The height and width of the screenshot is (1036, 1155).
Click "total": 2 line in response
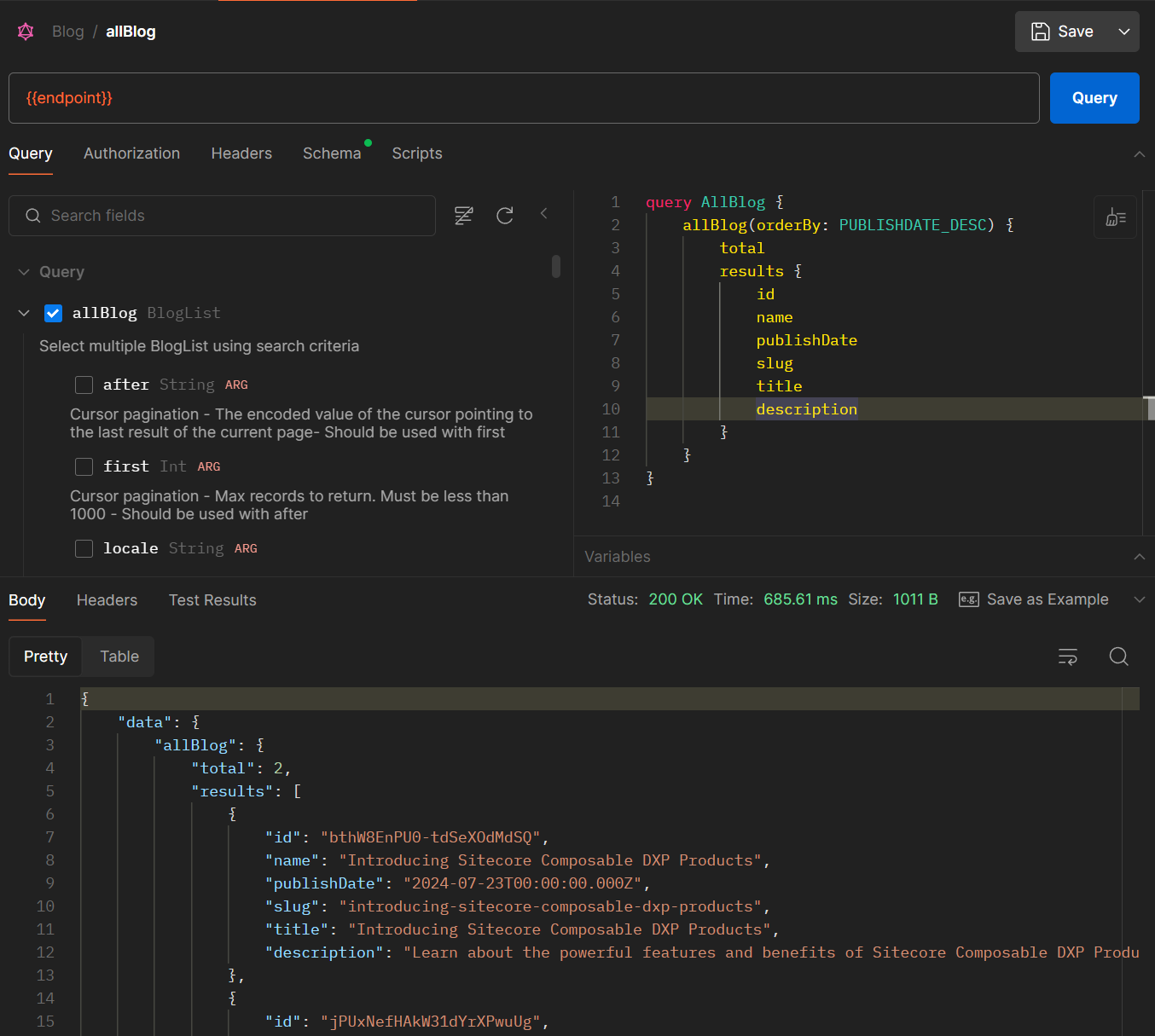click(x=241, y=768)
